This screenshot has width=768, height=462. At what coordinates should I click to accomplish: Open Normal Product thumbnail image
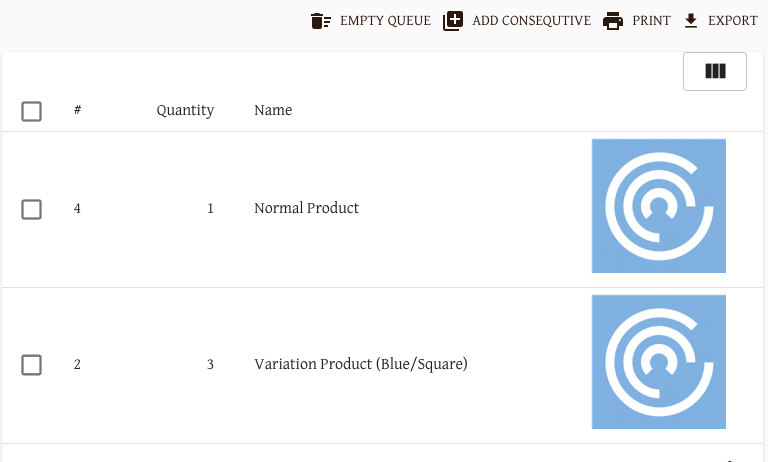tap(659, 206)
